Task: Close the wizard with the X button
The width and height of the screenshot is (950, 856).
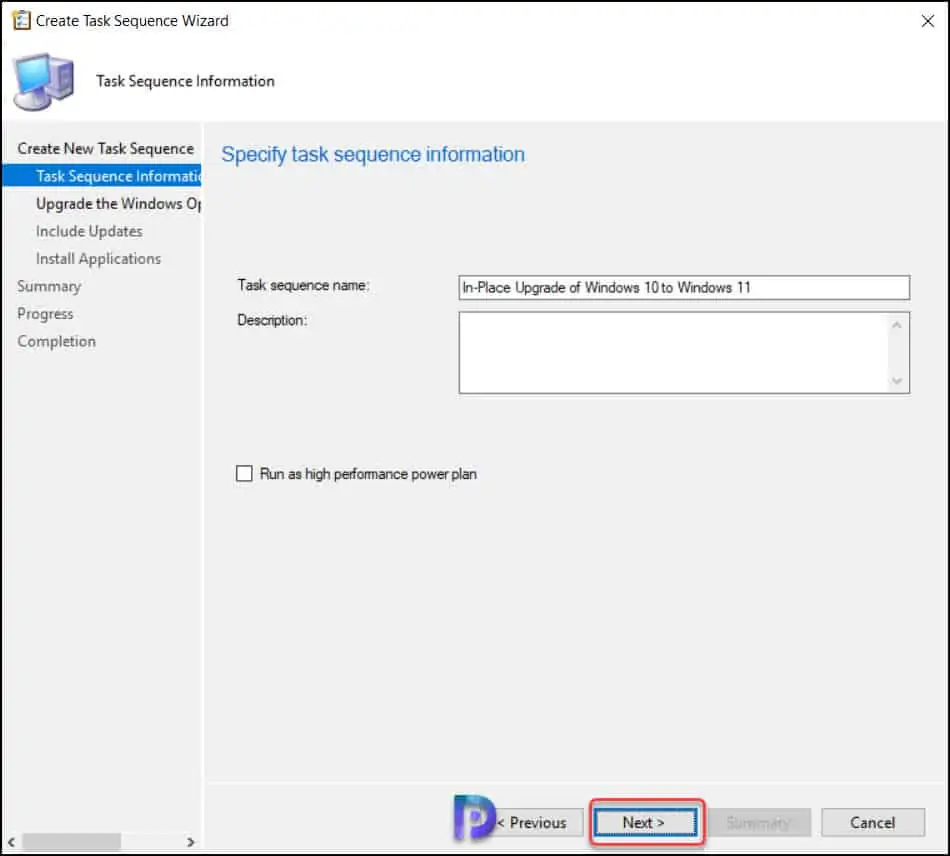Action: pos(928,21)
